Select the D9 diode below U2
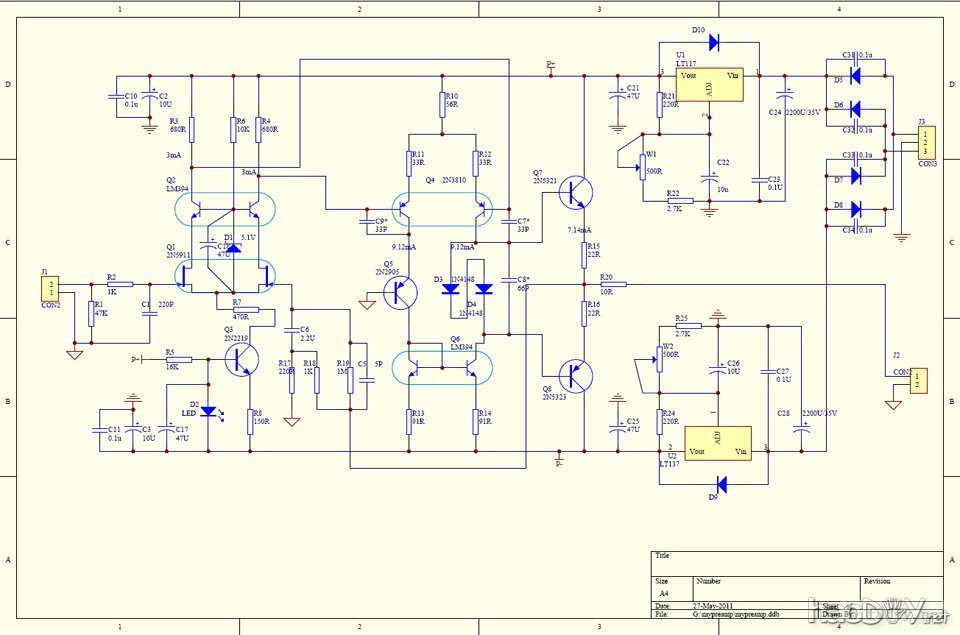This screenshot has width=960, height=635. pyautogui.click(x=721, y=485)
